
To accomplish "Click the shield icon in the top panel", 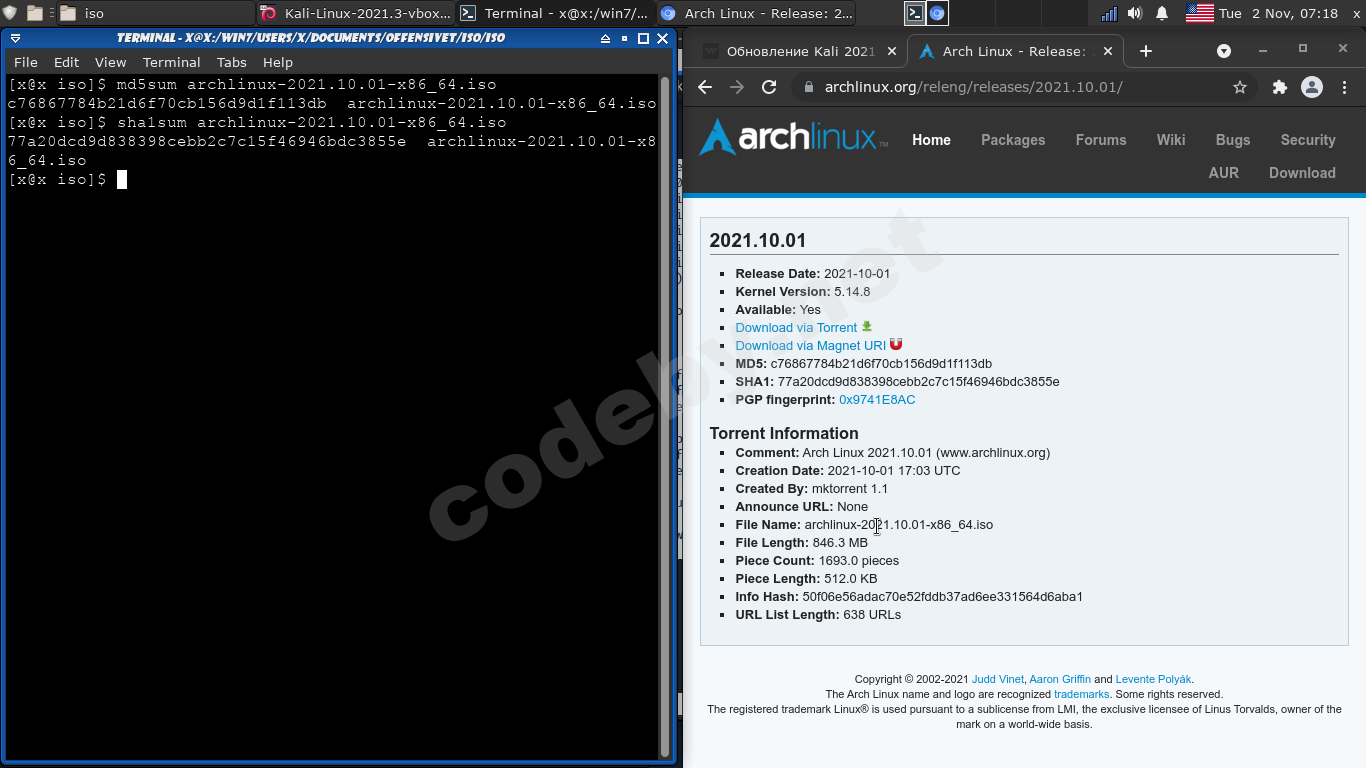I will [10, 13].
